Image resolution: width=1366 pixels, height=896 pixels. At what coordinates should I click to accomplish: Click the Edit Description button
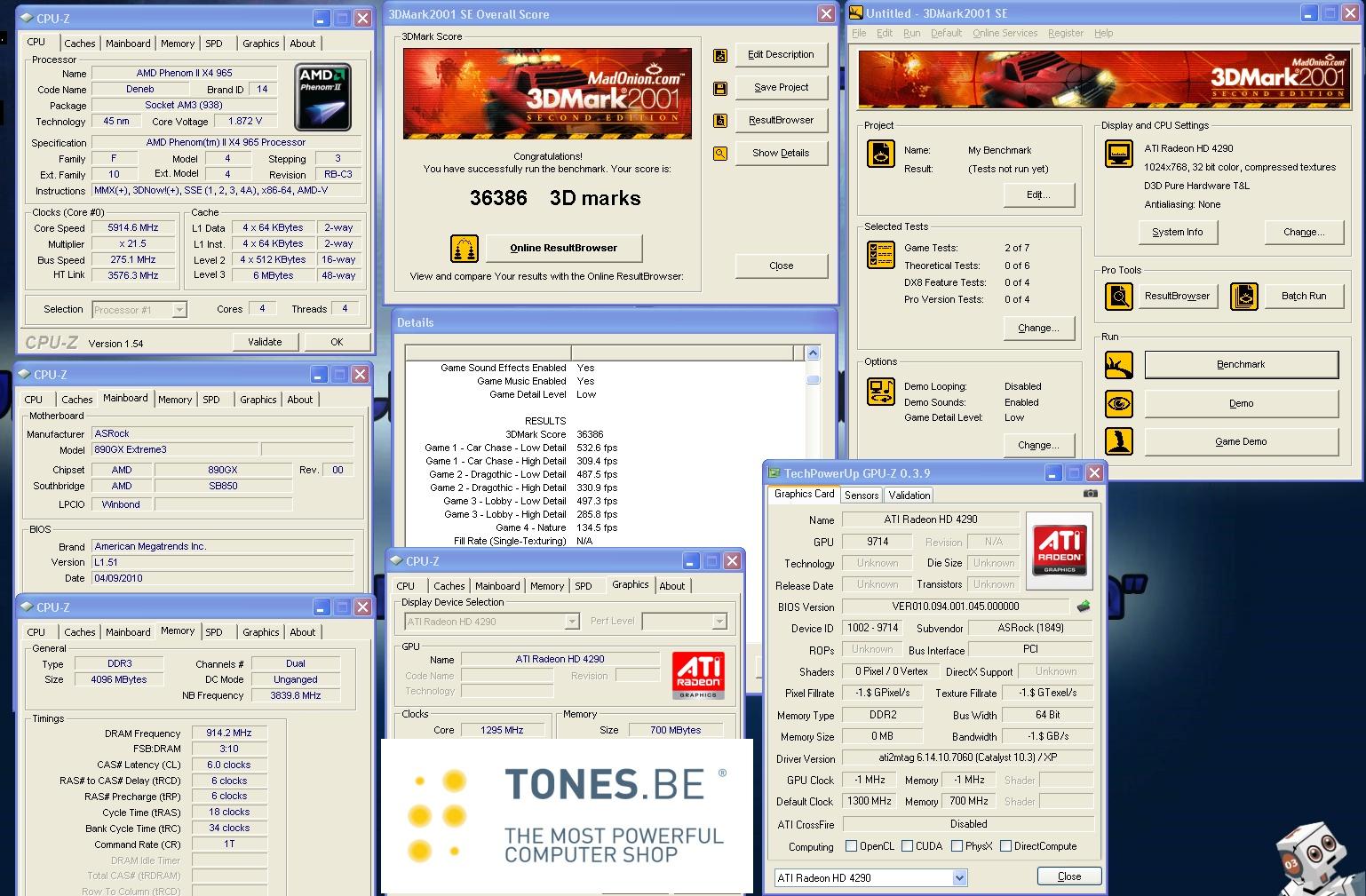(x=781, y=55)
